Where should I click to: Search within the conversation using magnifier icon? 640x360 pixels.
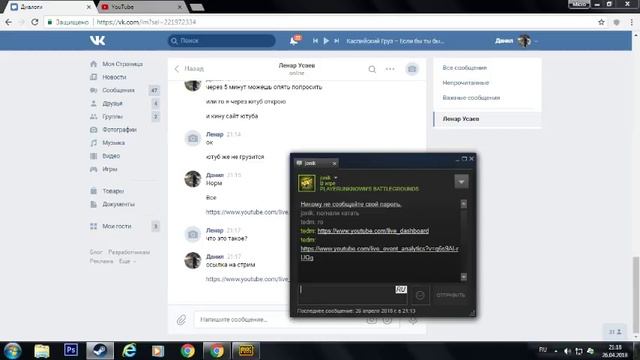(x=372, y=69)
